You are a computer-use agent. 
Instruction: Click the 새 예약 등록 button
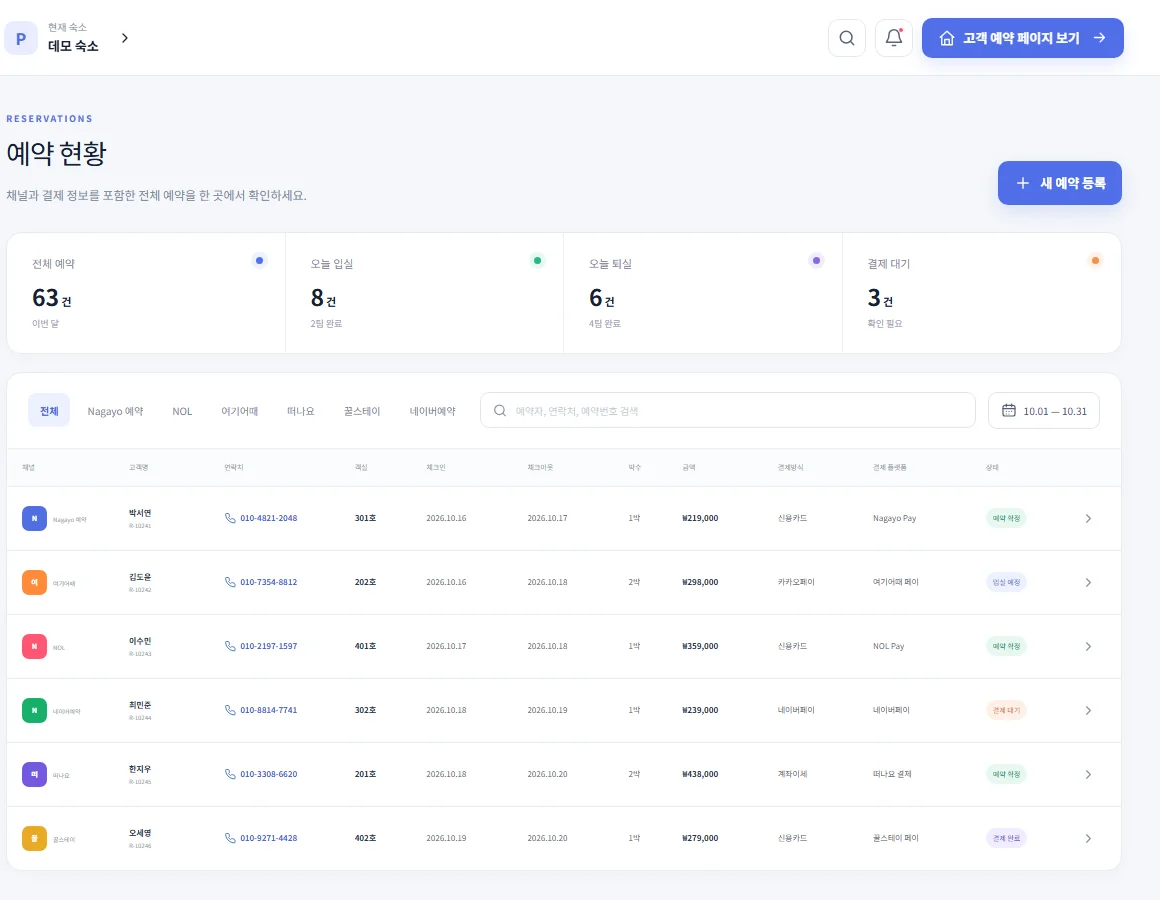(x=1059, y=183)
